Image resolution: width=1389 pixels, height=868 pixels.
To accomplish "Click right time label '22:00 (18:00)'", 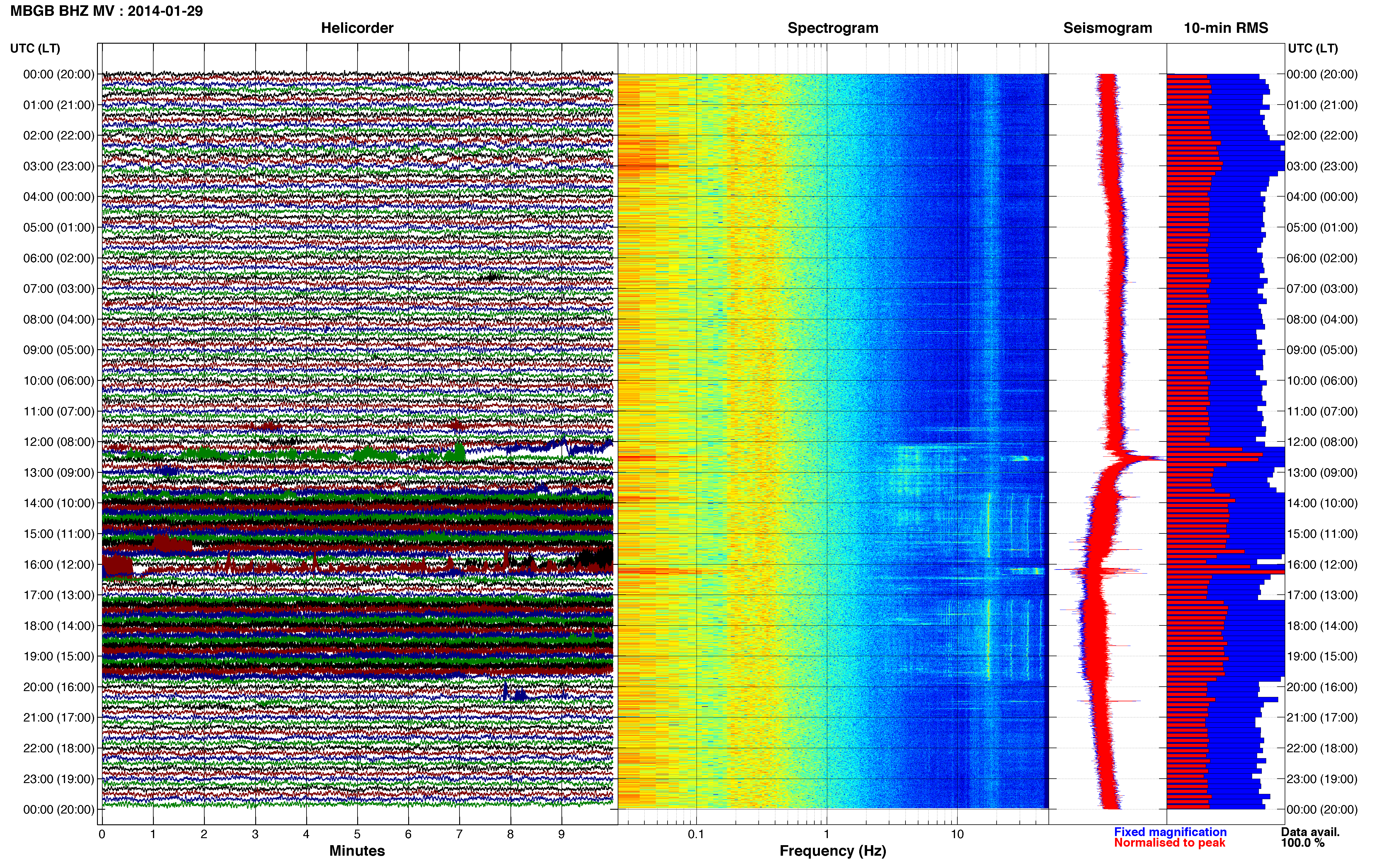I will pyautogui.click(x=1322, y=748).
